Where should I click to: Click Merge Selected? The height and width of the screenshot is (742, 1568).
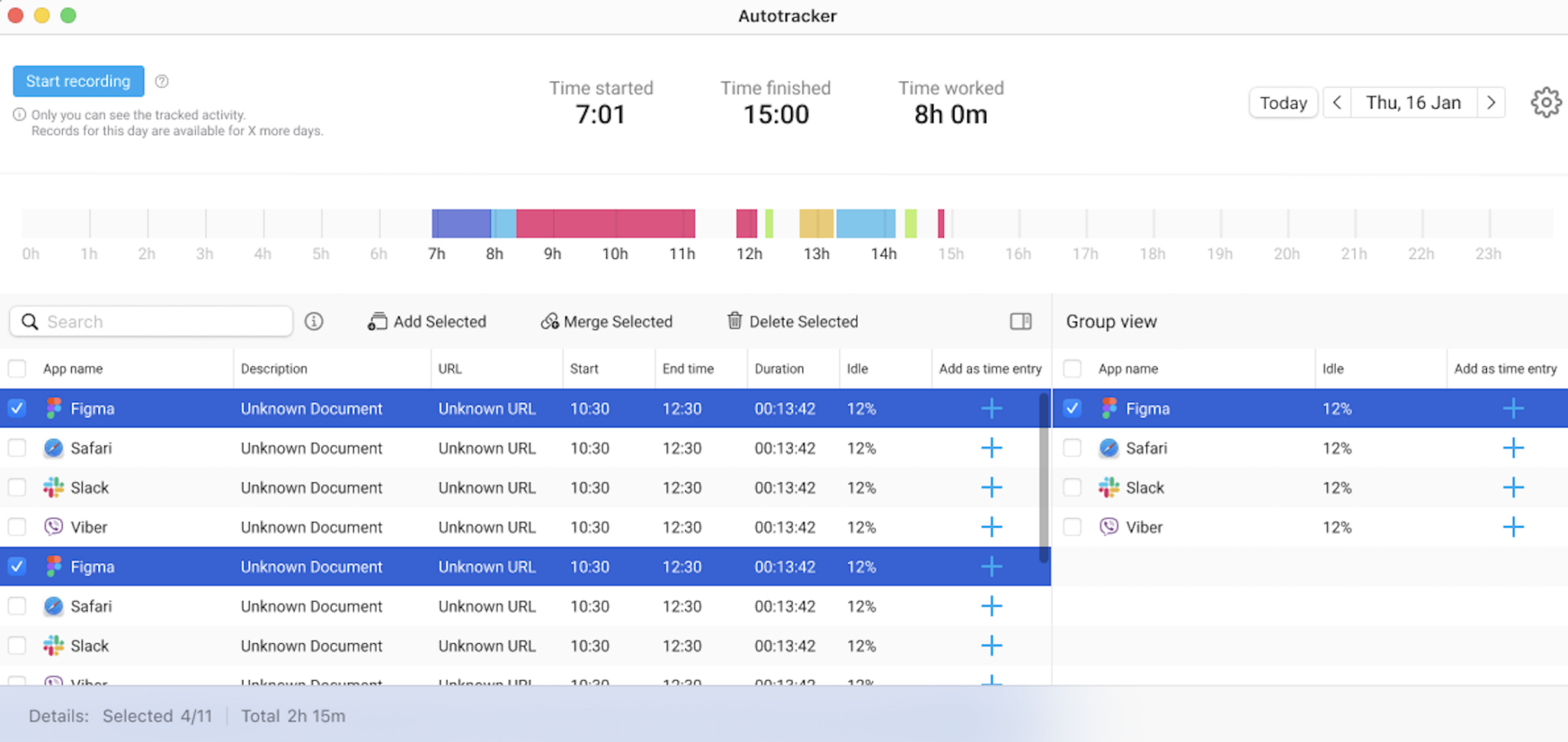pos(606,322)
